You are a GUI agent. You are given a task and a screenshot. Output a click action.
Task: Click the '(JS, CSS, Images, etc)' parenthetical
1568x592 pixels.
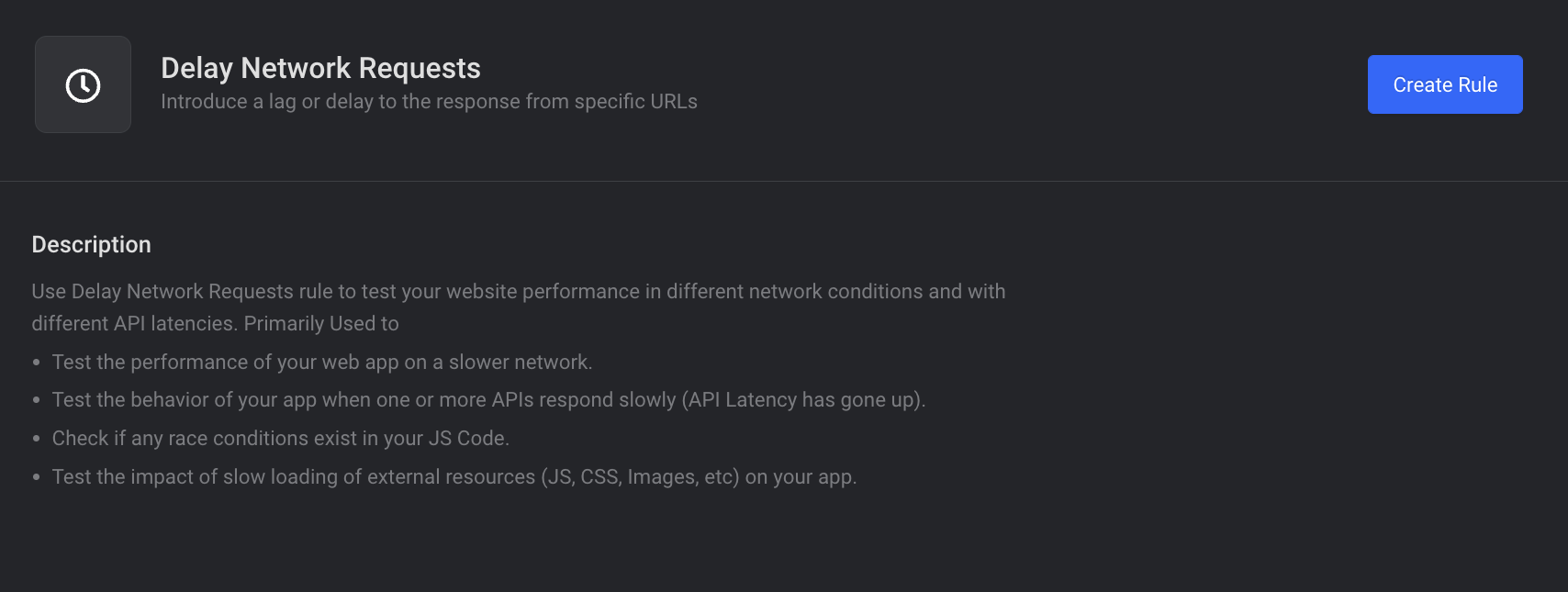pos(640,477)
